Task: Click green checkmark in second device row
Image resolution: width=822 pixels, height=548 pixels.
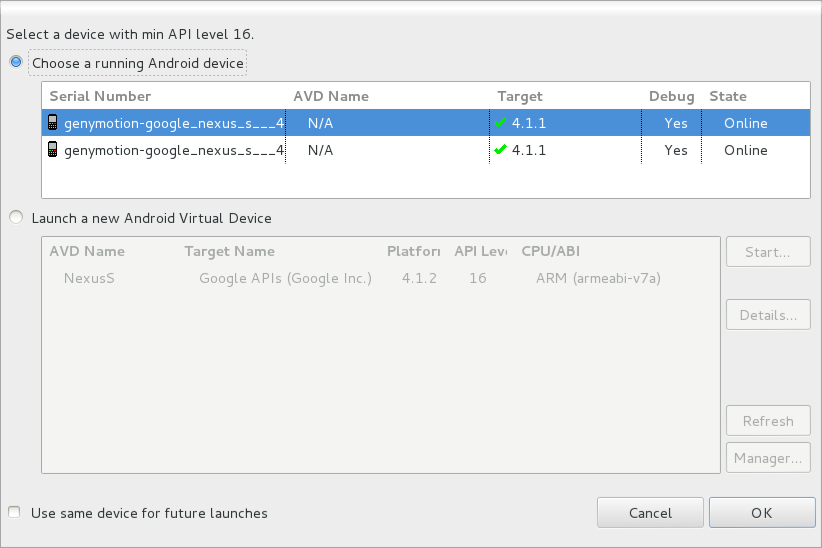Action: tap(501, 149)
